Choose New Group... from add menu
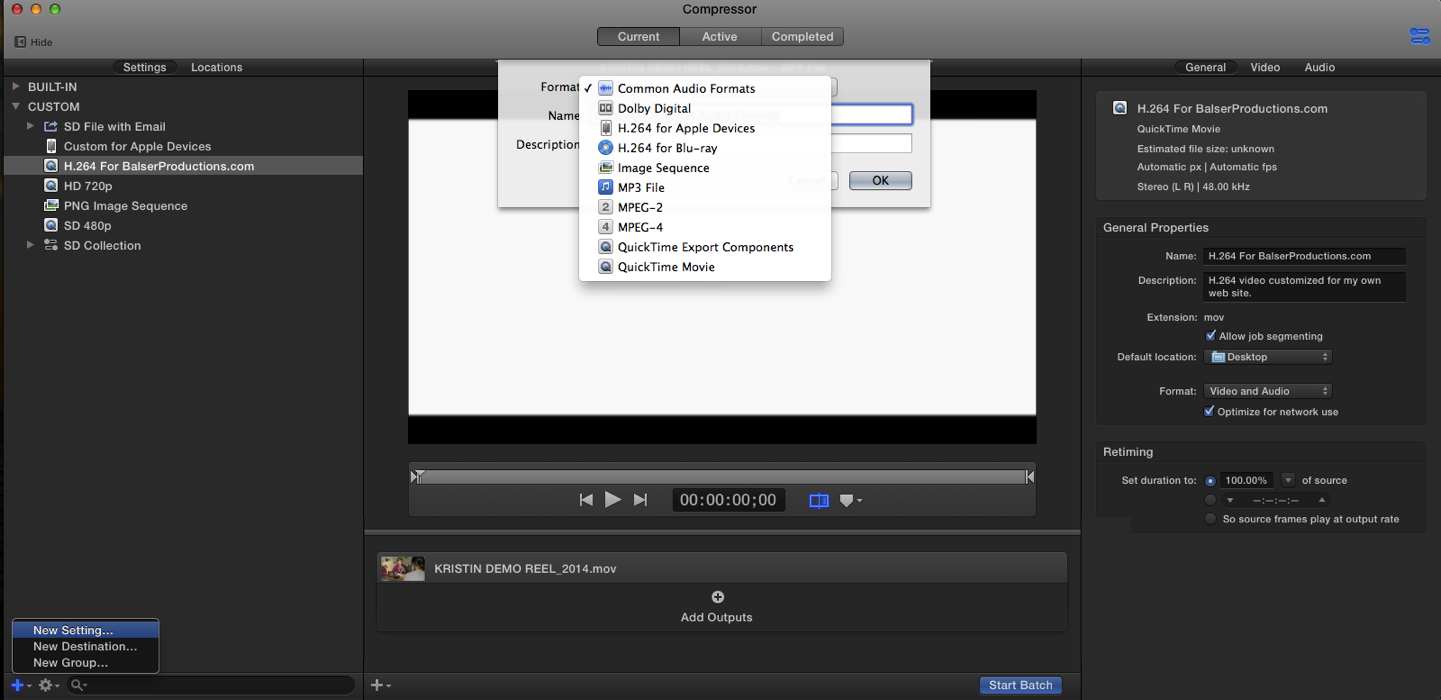The width and height of the screenshot is (1441, 700). click(x=86, y=662)
